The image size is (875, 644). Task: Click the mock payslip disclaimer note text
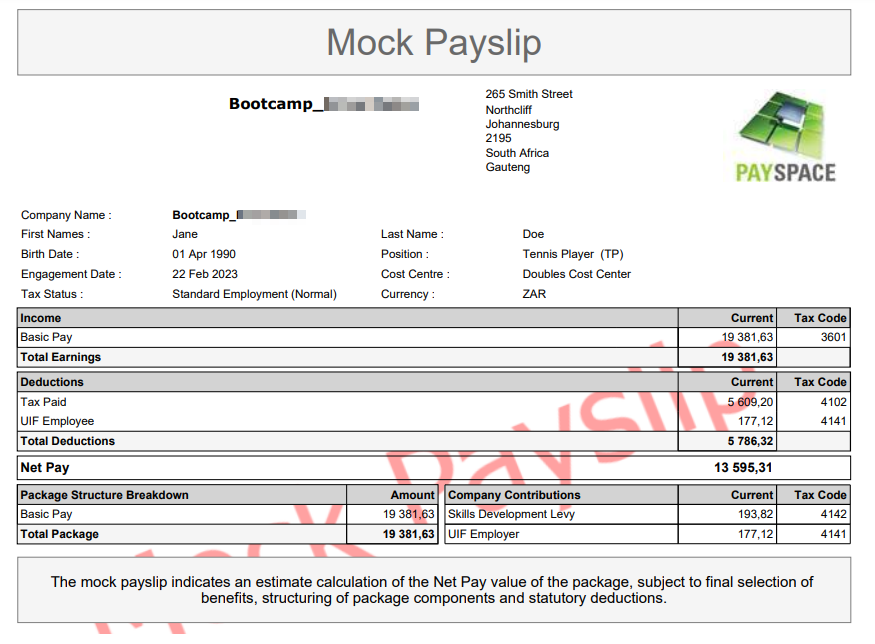pos(433,589)
